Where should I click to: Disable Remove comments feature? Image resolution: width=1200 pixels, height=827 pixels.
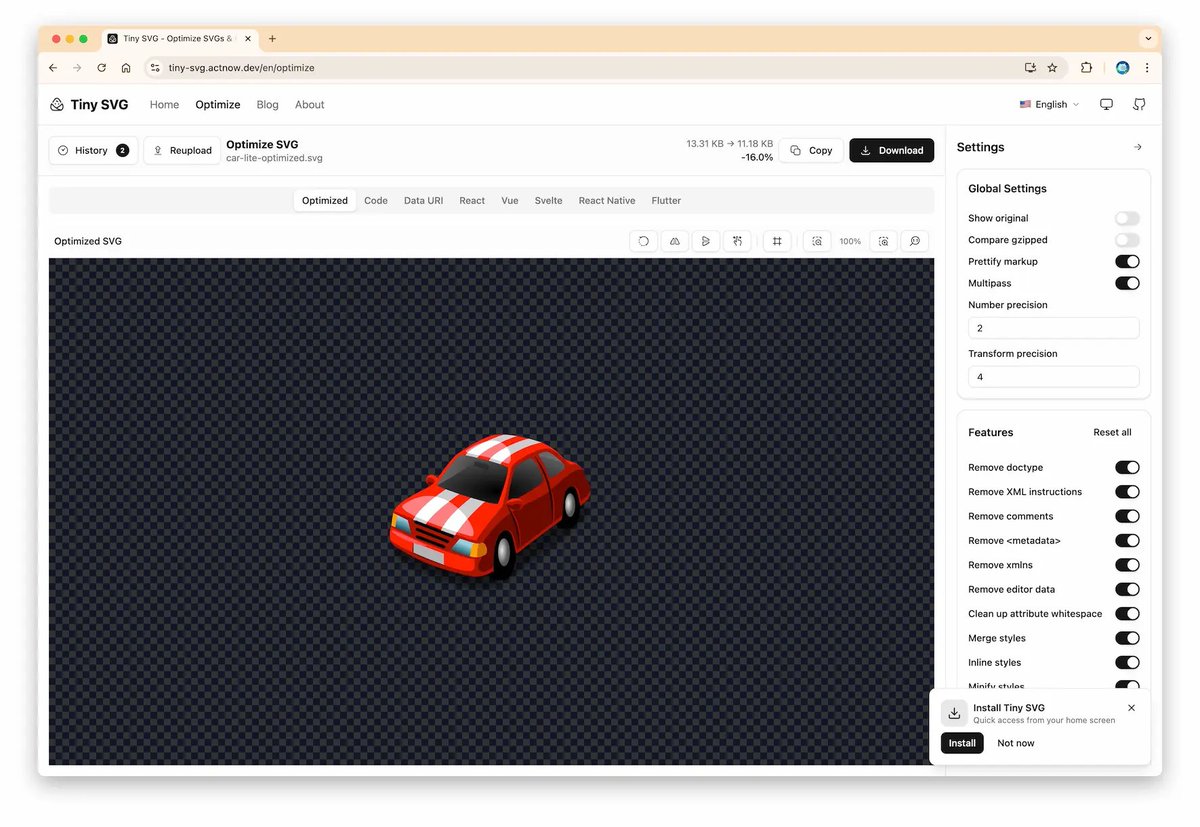tap(1127, 516)
